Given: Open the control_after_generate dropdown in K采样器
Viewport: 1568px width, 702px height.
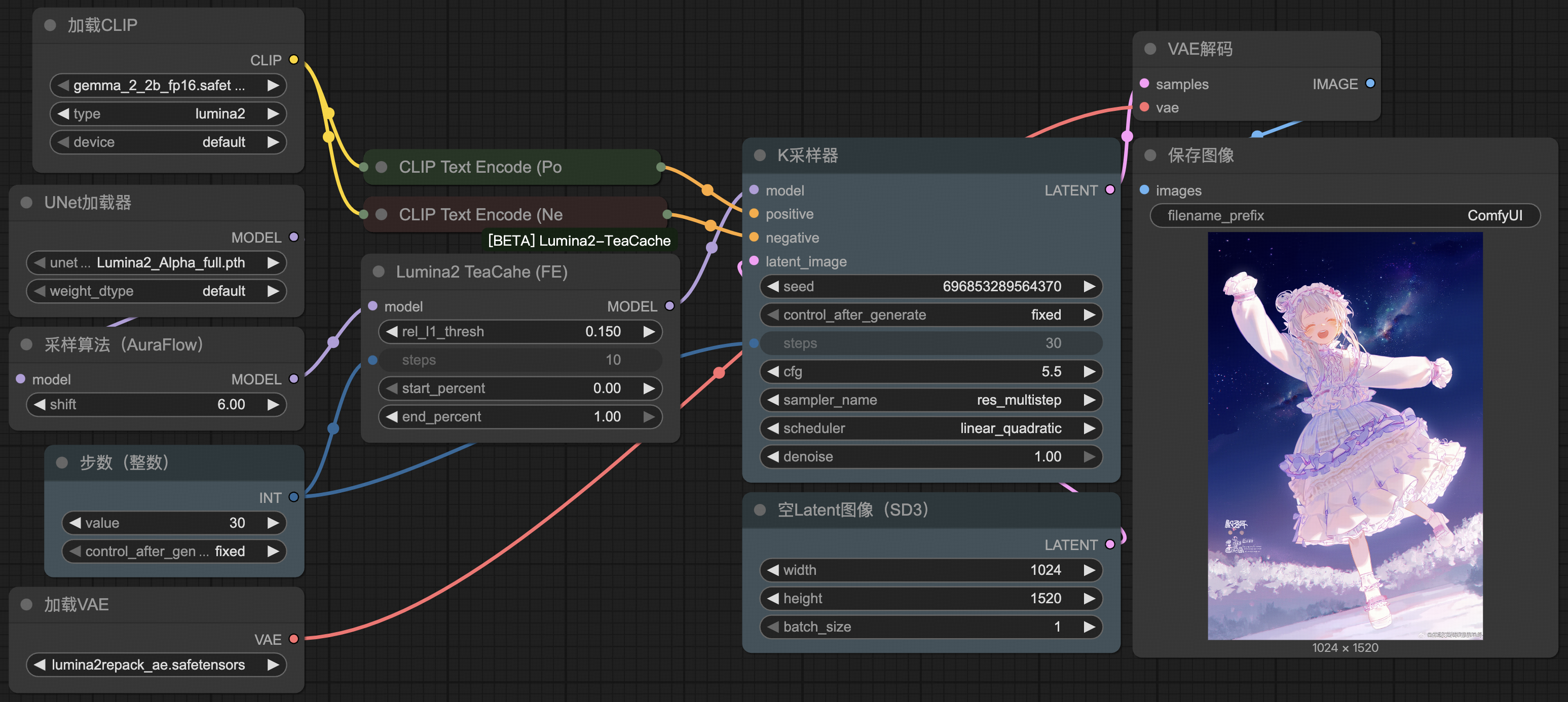Looking at the screenshot, I should [931, 315].
